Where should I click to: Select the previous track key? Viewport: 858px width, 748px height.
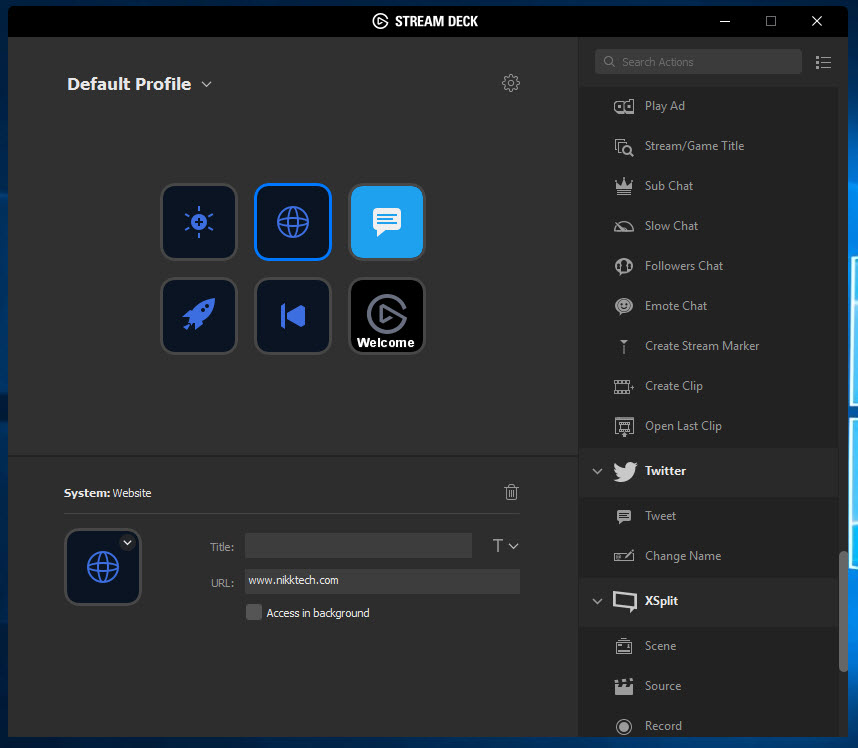293,316
